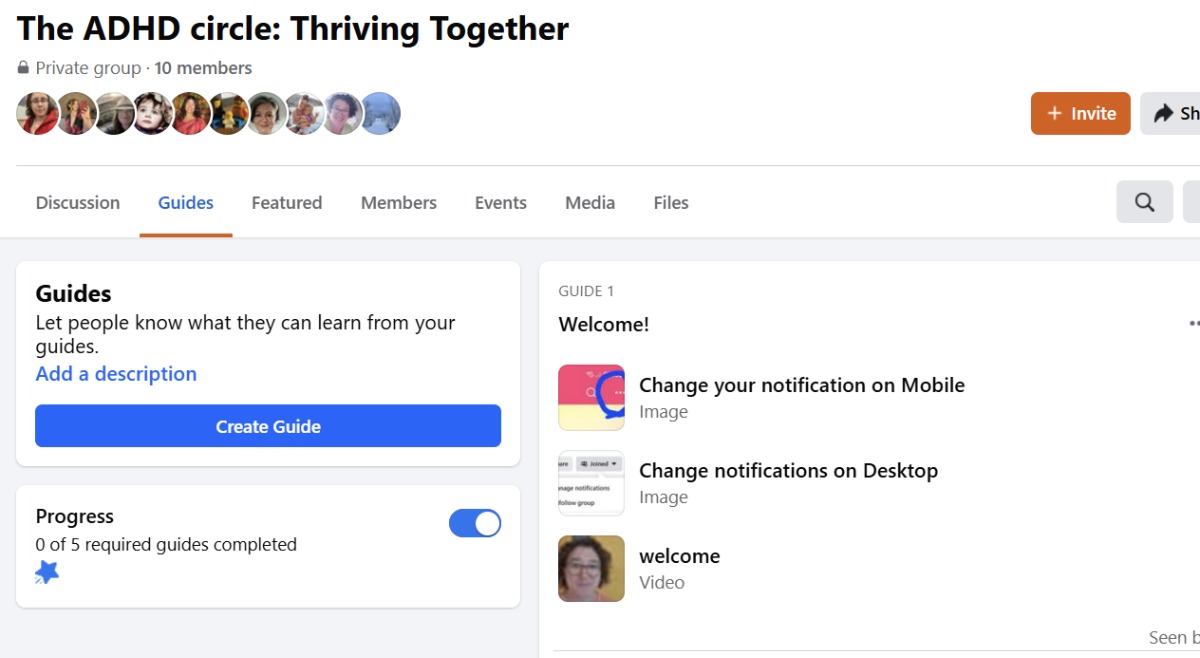Switch to the Media tab
This screenshot has width=1200, height=658.
[x=590, y=202]
